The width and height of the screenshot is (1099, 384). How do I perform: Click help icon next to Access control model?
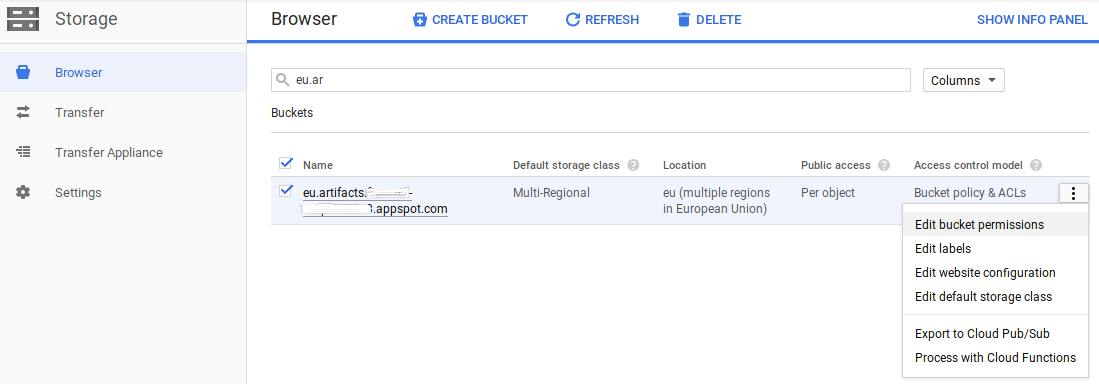(1036, 165)
